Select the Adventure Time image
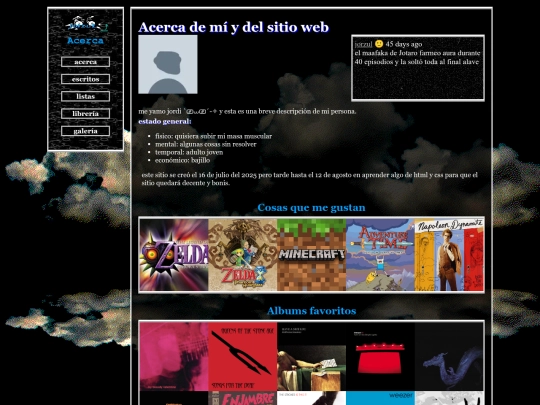 point(381,255)
